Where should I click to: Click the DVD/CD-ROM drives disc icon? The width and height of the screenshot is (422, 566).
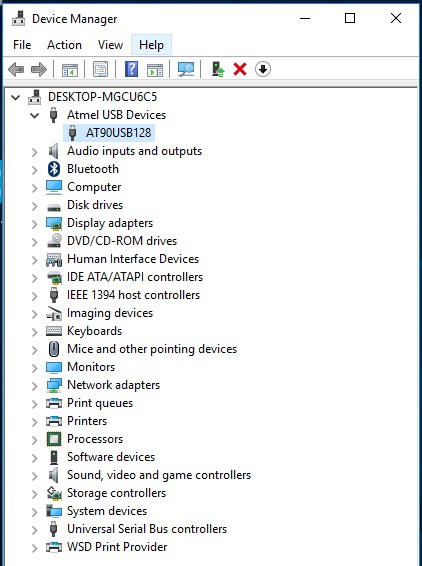54,241
